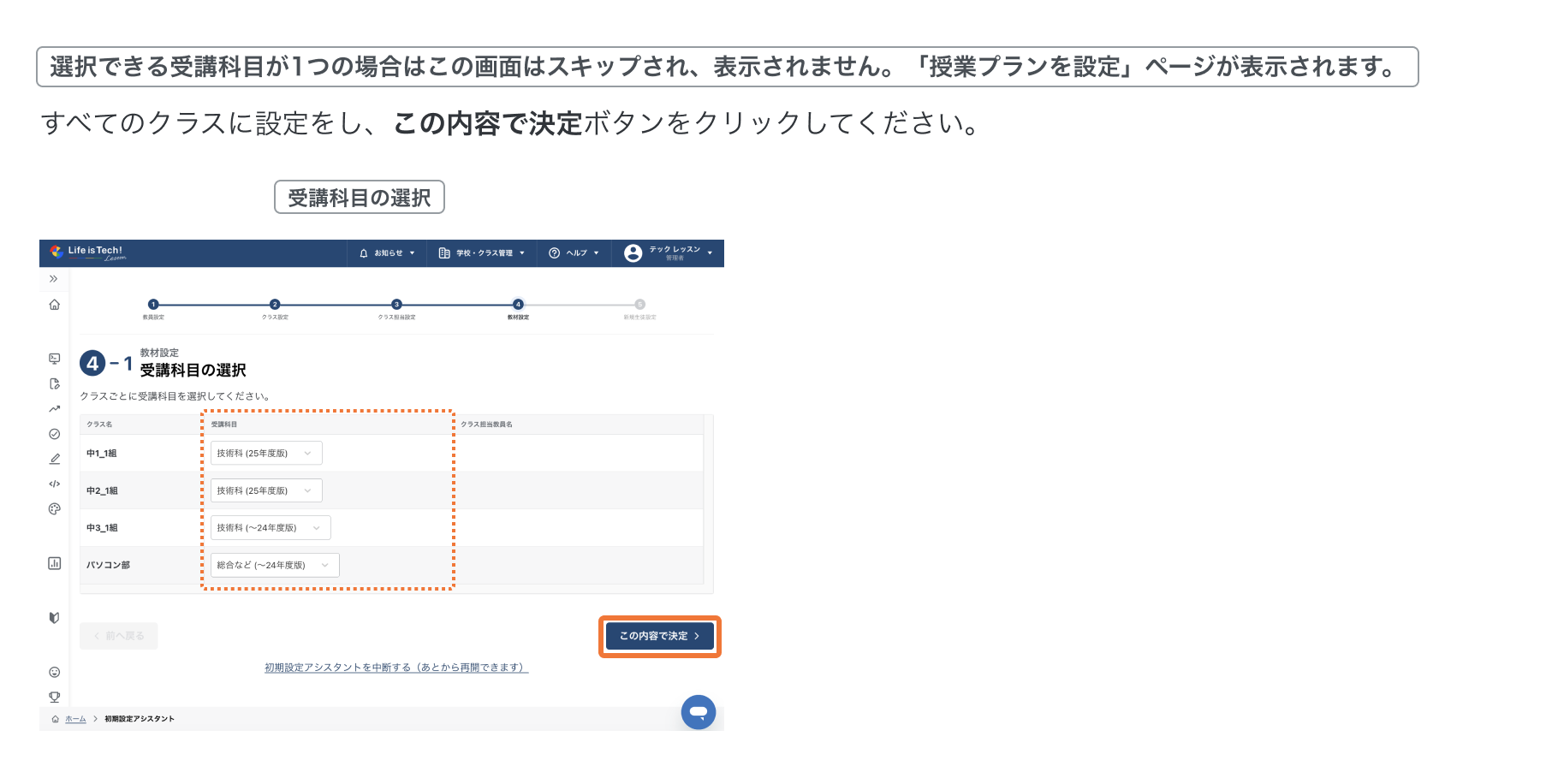Expand the 中3_1組 subject dropdown
The height and width of the screenshot is (784, 1558).
[271, 528]
